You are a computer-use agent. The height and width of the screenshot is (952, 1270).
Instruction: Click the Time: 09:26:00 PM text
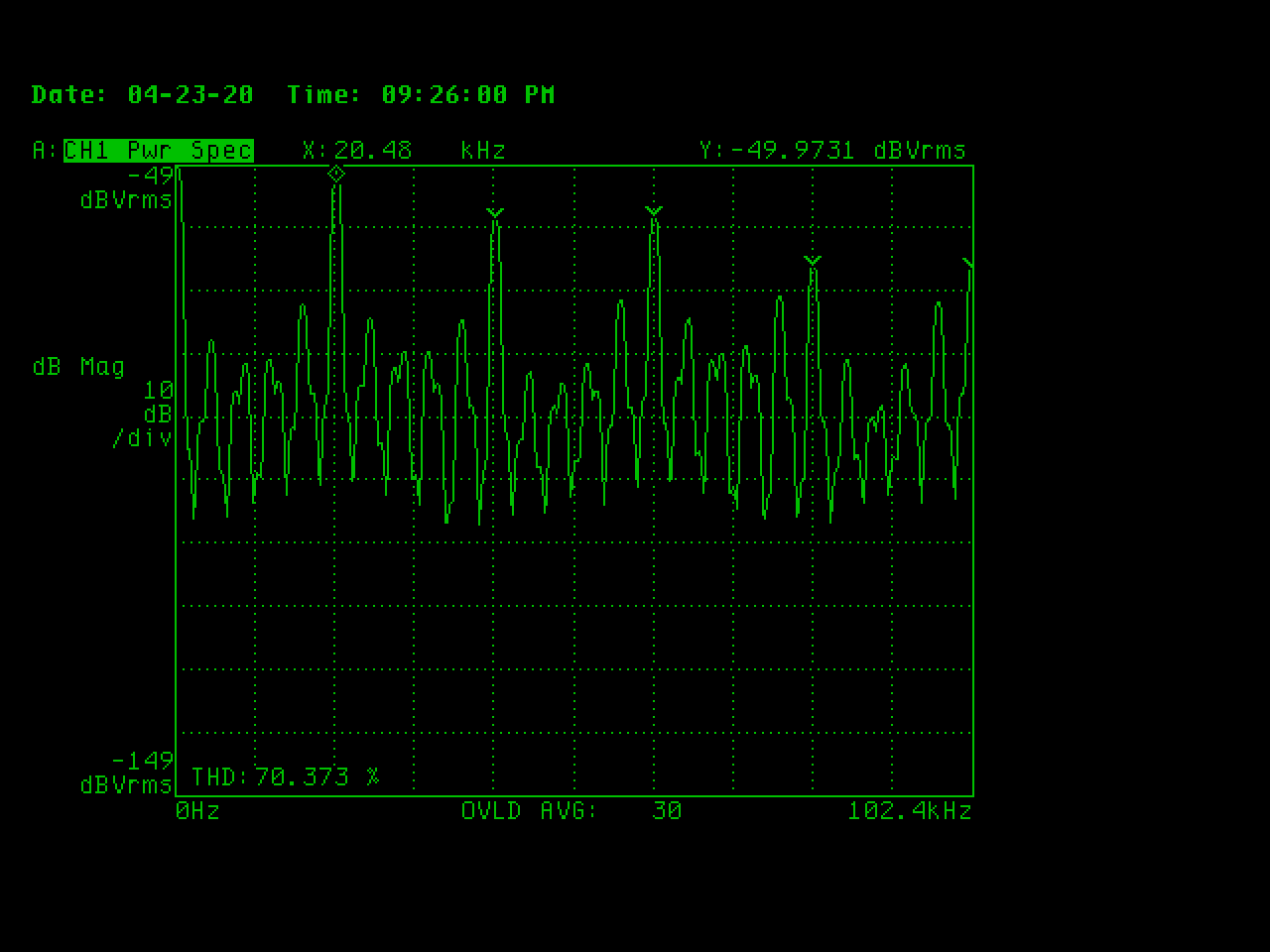pyautogui.click(x=421, y=95)
